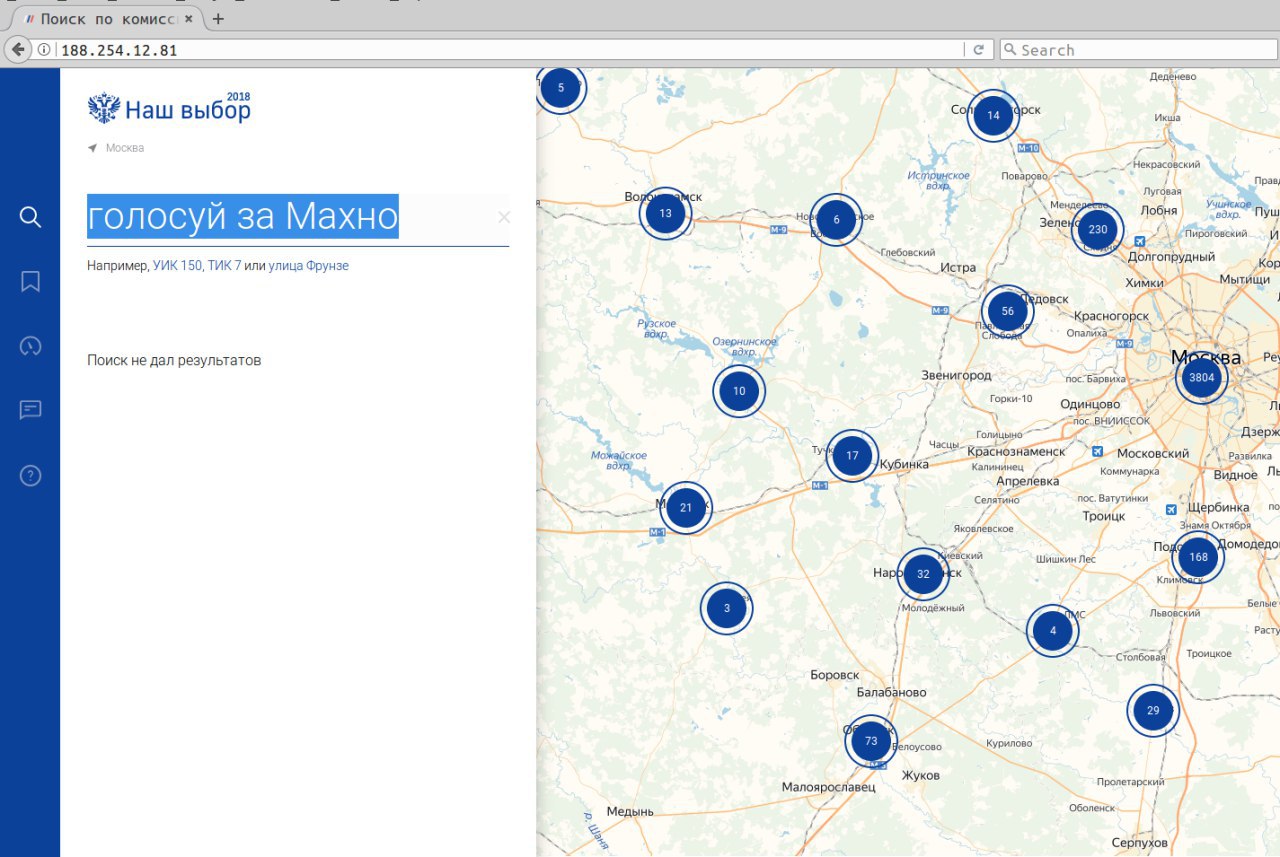Select the map cluster marked 56
This screenshot has width=1280, height=857.
click(x=1007, y=311)
